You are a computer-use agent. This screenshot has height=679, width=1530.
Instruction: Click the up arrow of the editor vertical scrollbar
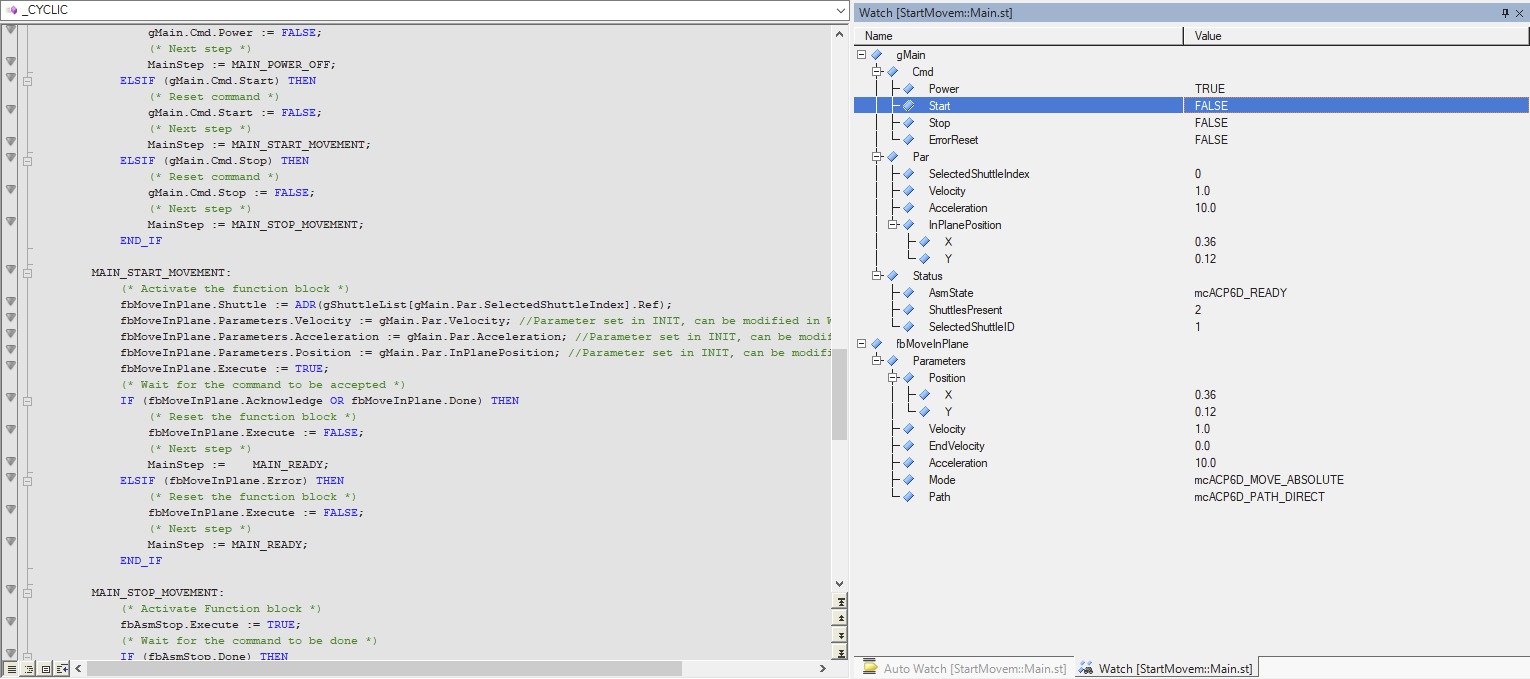840,32
